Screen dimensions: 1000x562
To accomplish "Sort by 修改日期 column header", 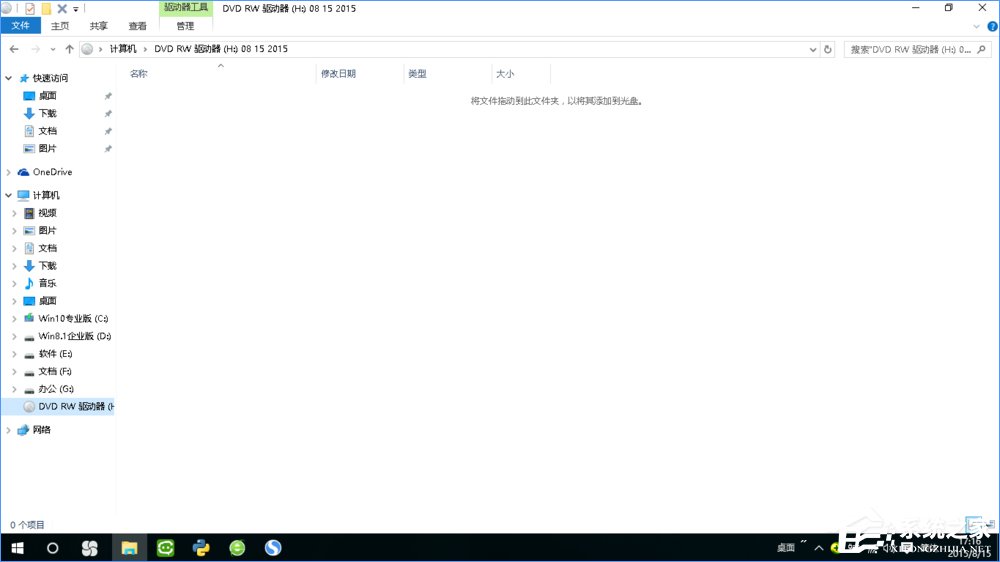I will (x=338, y=73).
